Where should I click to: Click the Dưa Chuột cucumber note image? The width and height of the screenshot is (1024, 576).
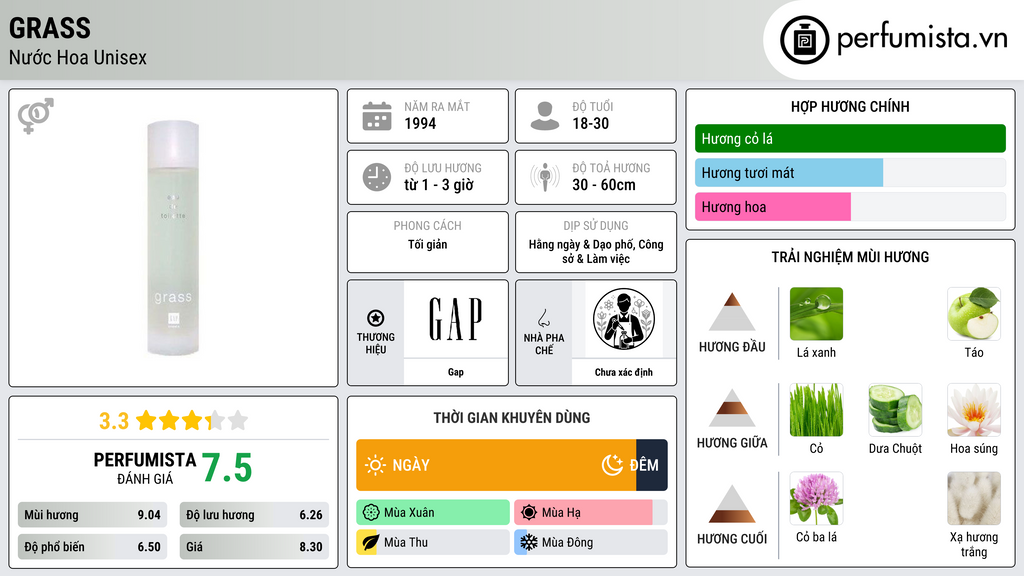[x=895, y=410]
